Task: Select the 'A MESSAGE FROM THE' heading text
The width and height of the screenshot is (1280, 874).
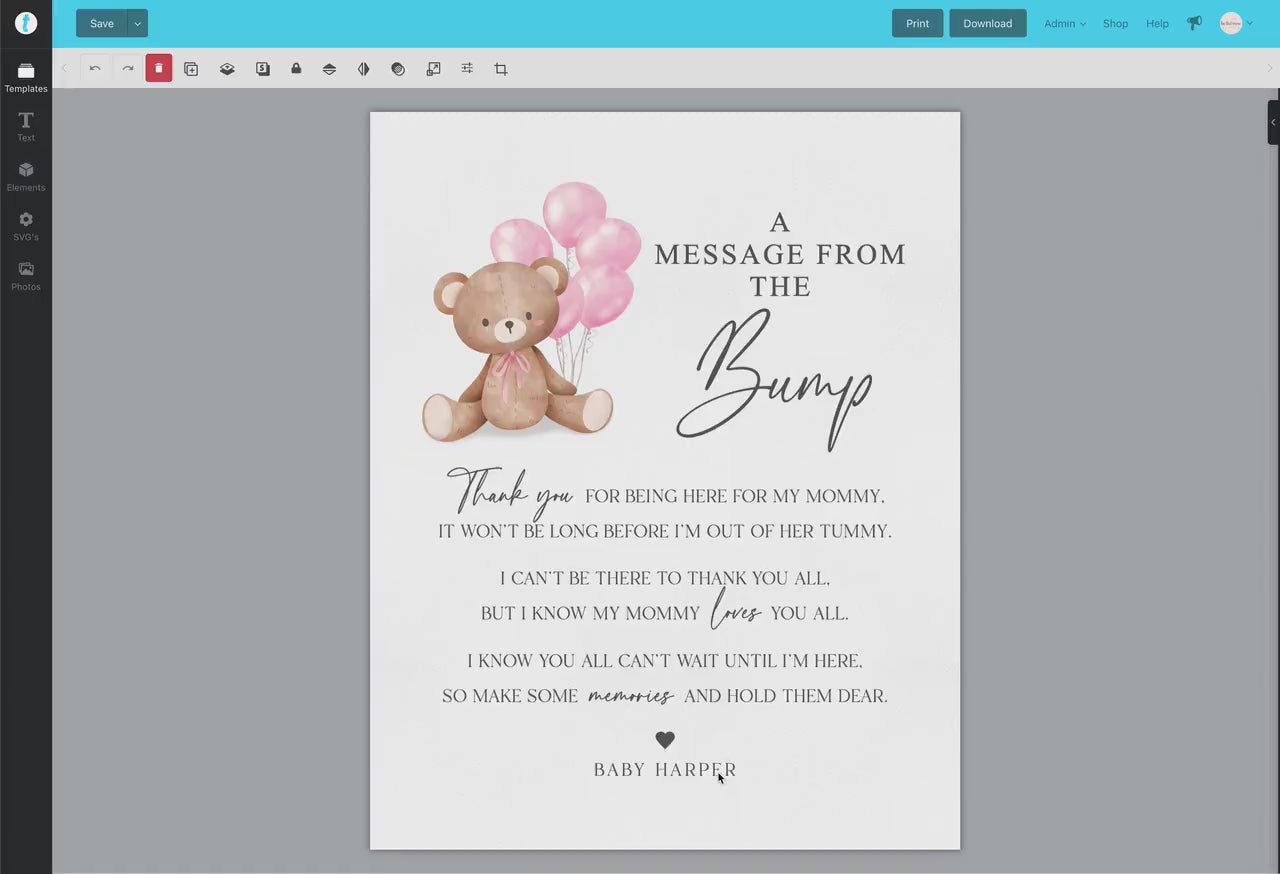Action: point(780,254)
